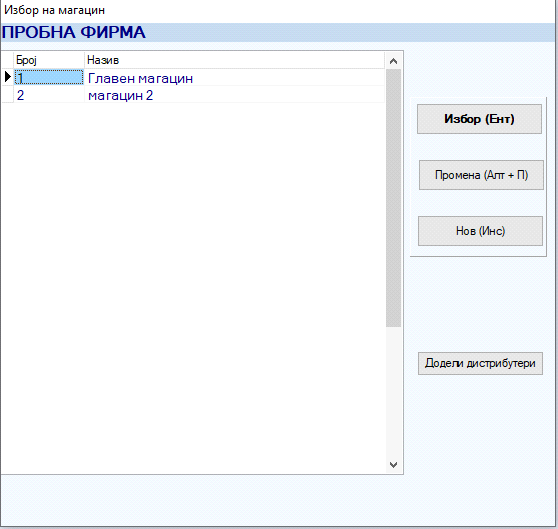Click the Избор (Ент) button
The image size is (558, 529).
coord(479,119)
